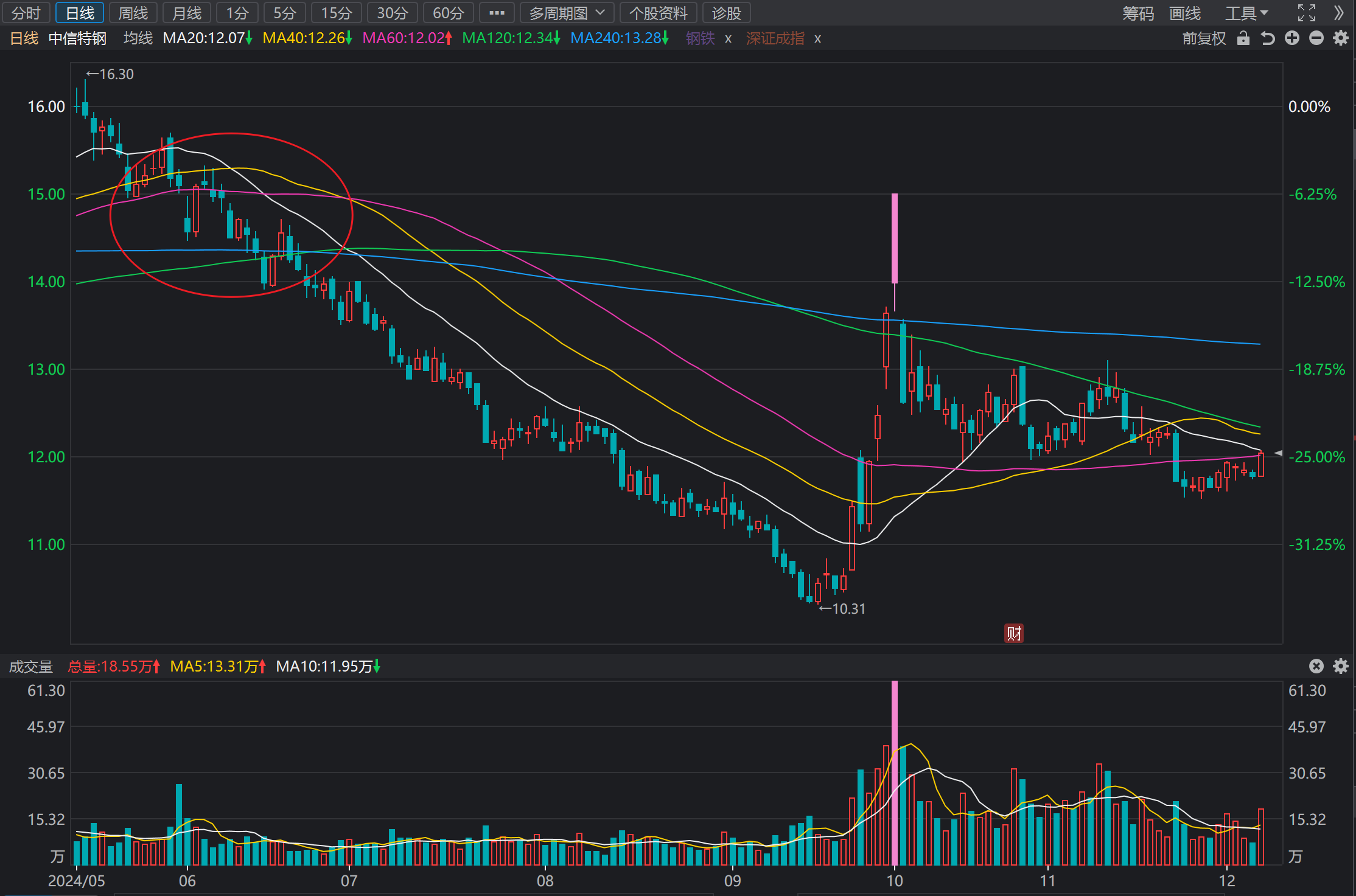Open the 工具 tools dropdown menu
The height and width of the screenshot is (896, 1356).
[x=1246, y=13]
